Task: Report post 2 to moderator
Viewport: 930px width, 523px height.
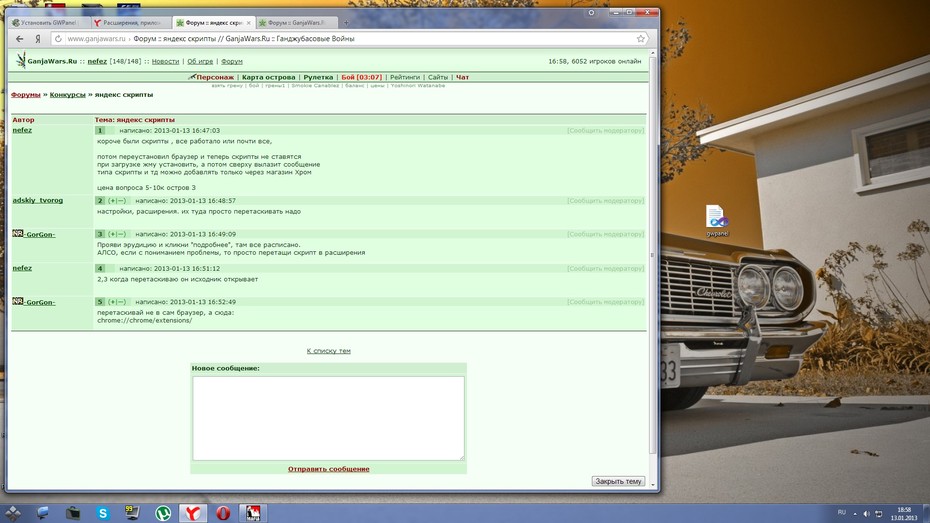Action: 605,200
